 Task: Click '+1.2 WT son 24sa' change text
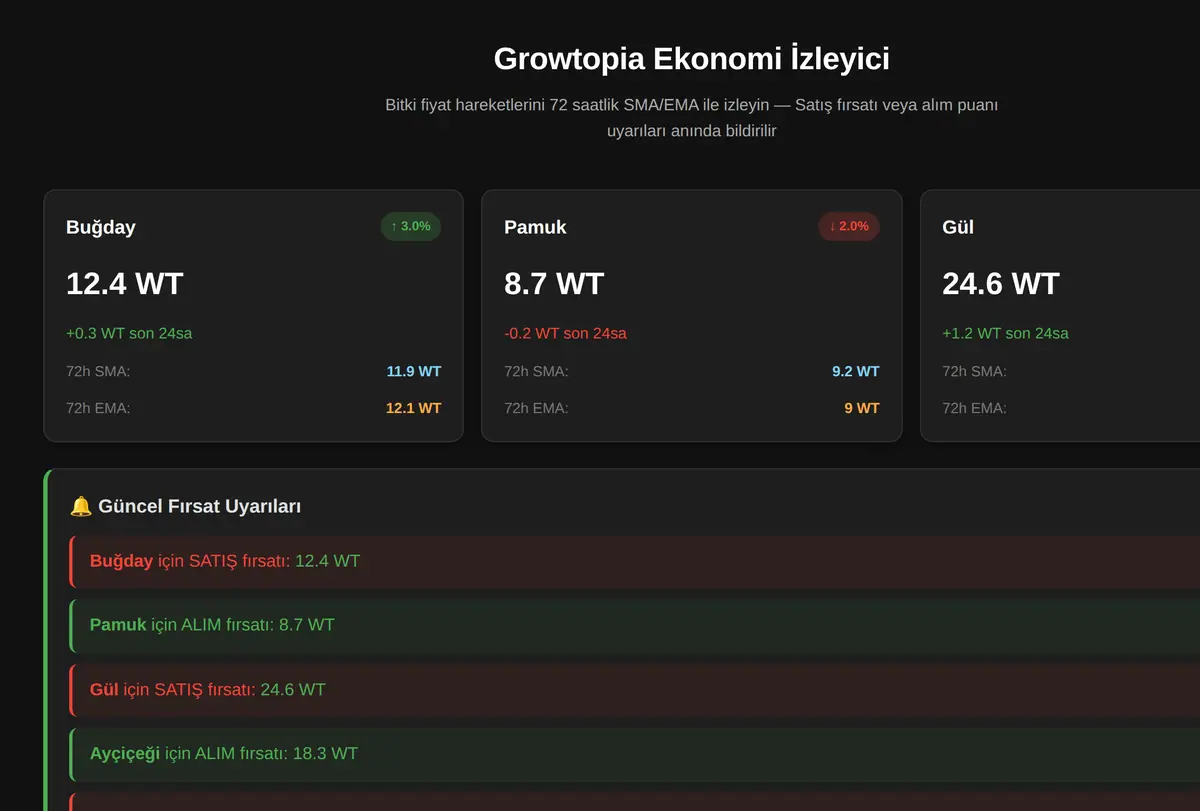(x=1005, y=333)
